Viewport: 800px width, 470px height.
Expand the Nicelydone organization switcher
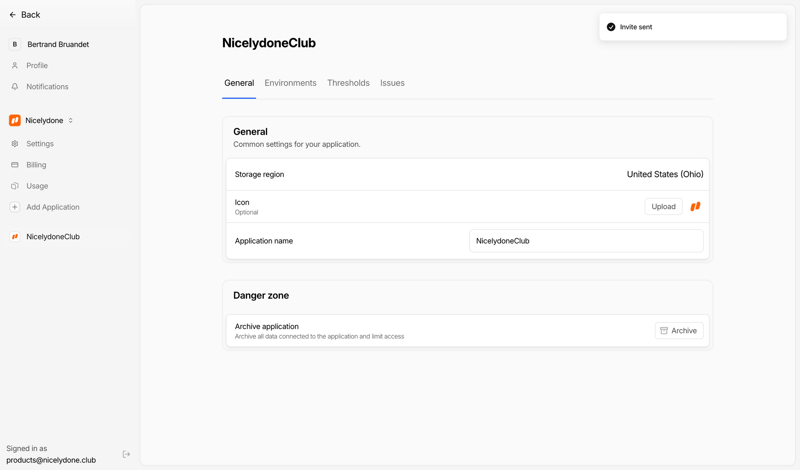point(70,120)
